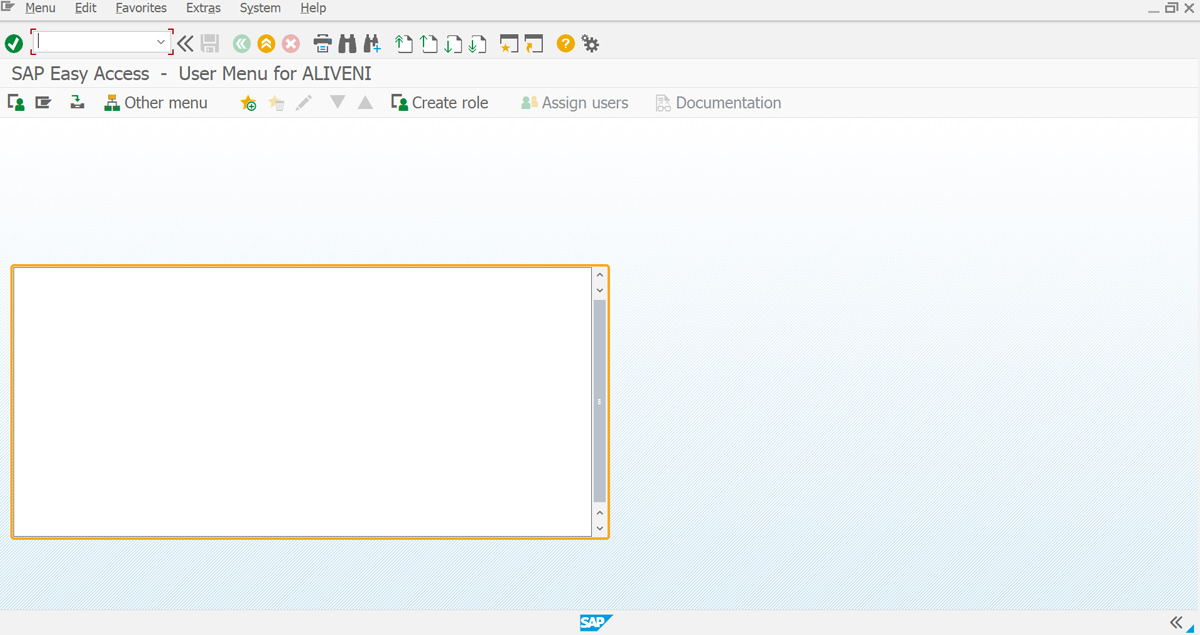Click the SAP Menu icon

coord(43,102)
